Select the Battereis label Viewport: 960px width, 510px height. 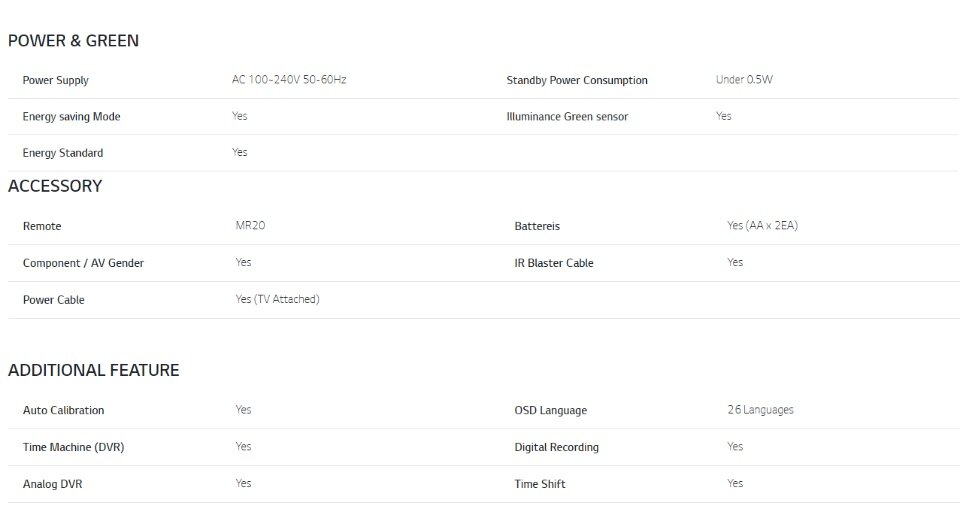click(537, 226)
